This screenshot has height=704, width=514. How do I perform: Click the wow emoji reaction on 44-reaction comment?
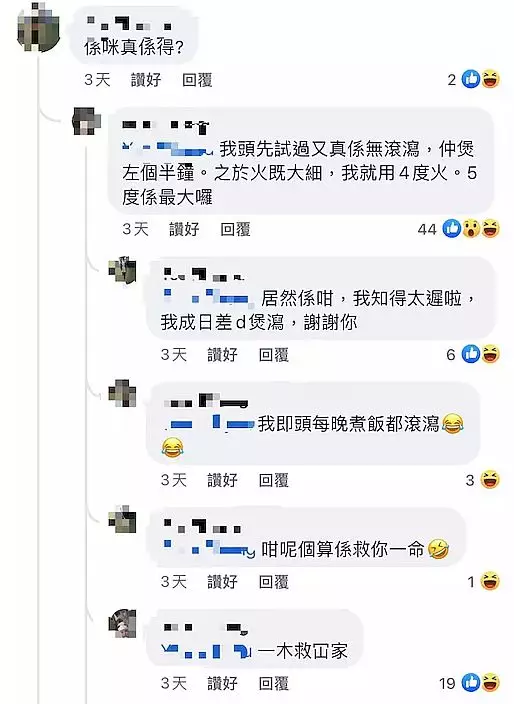click(x=471, y=229)
